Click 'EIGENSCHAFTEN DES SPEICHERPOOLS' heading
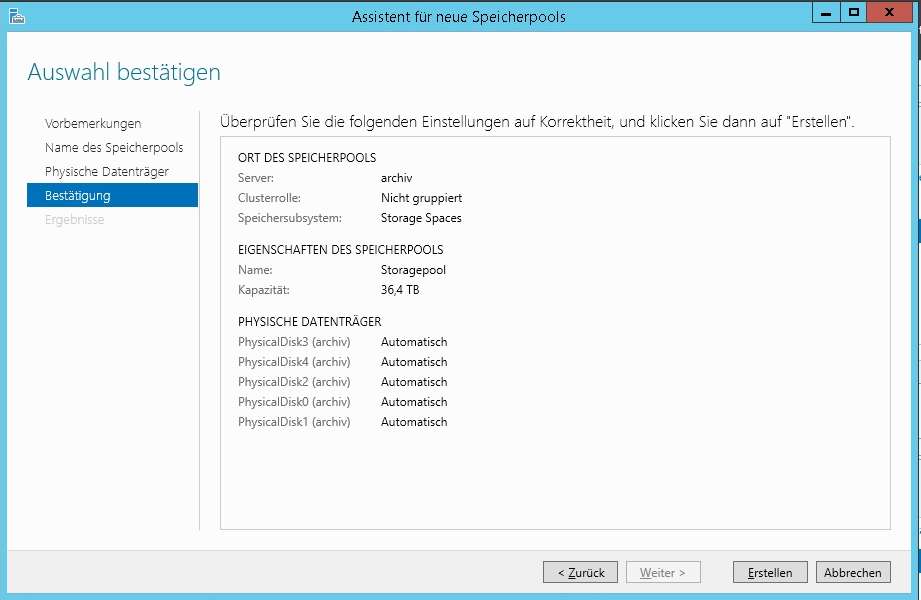Image resolution: width=921 pixels, height=600 pixels. coord(341,250)
